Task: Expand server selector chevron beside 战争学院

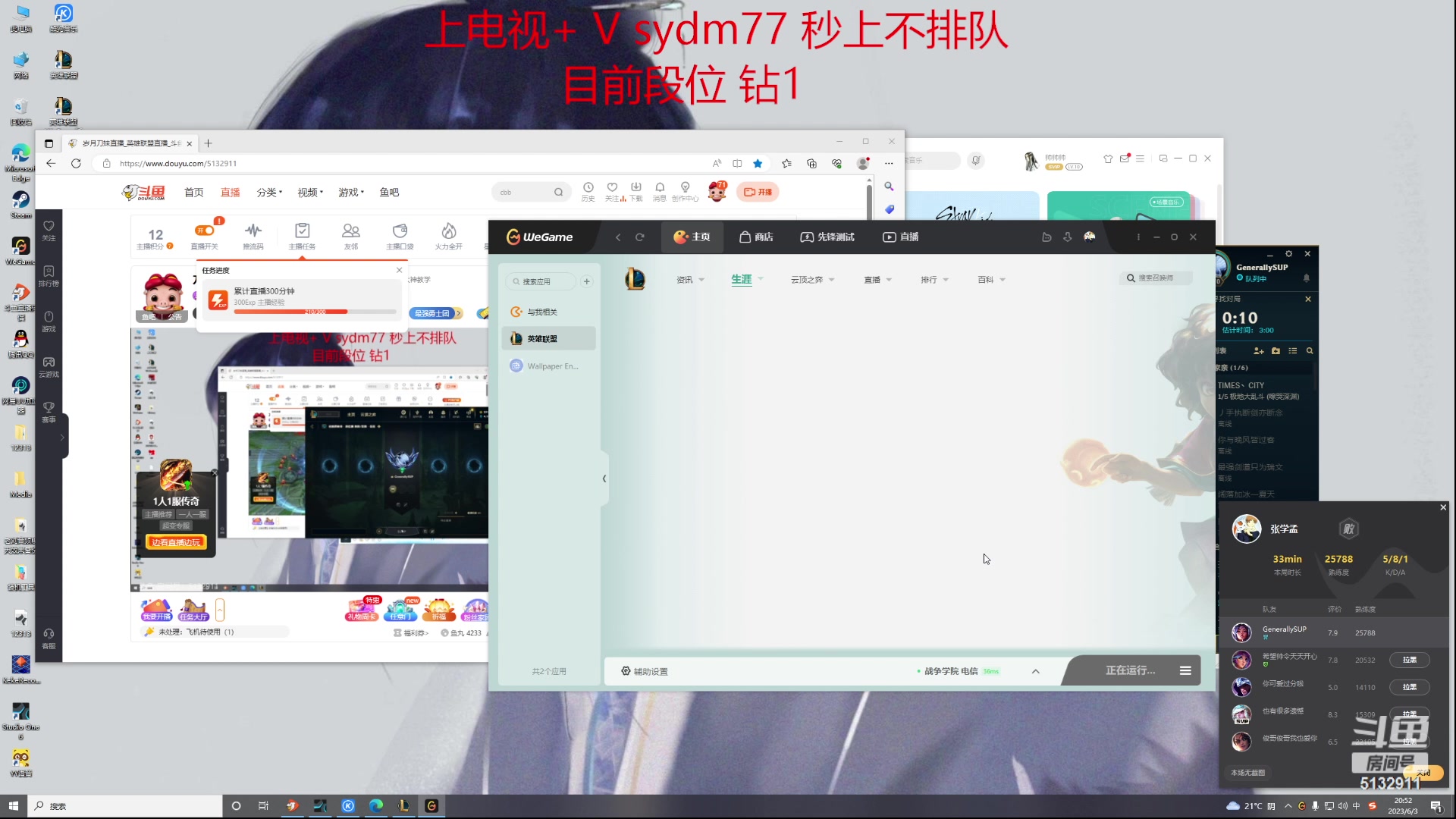Action: pos(1035,672)
